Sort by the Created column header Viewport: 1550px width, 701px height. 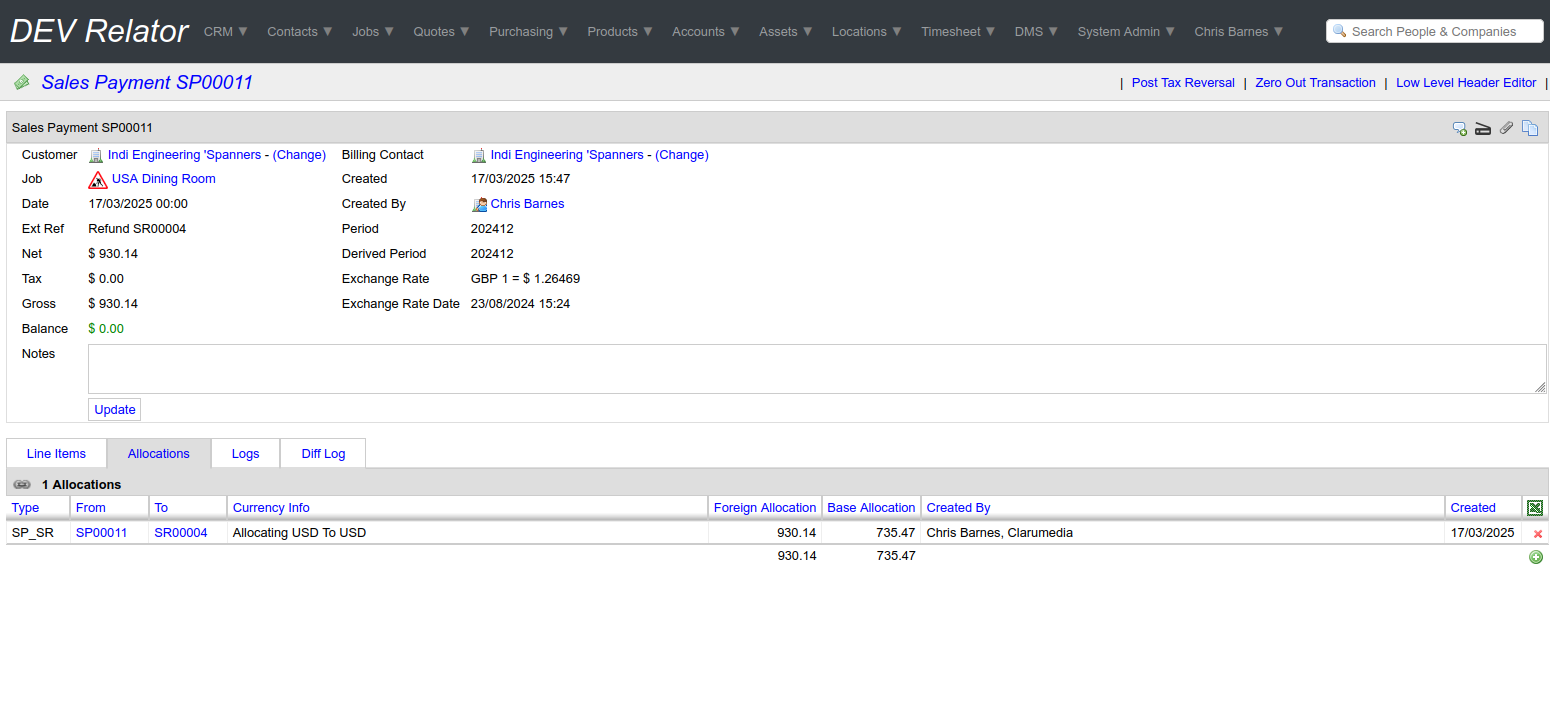(1473, 508)
